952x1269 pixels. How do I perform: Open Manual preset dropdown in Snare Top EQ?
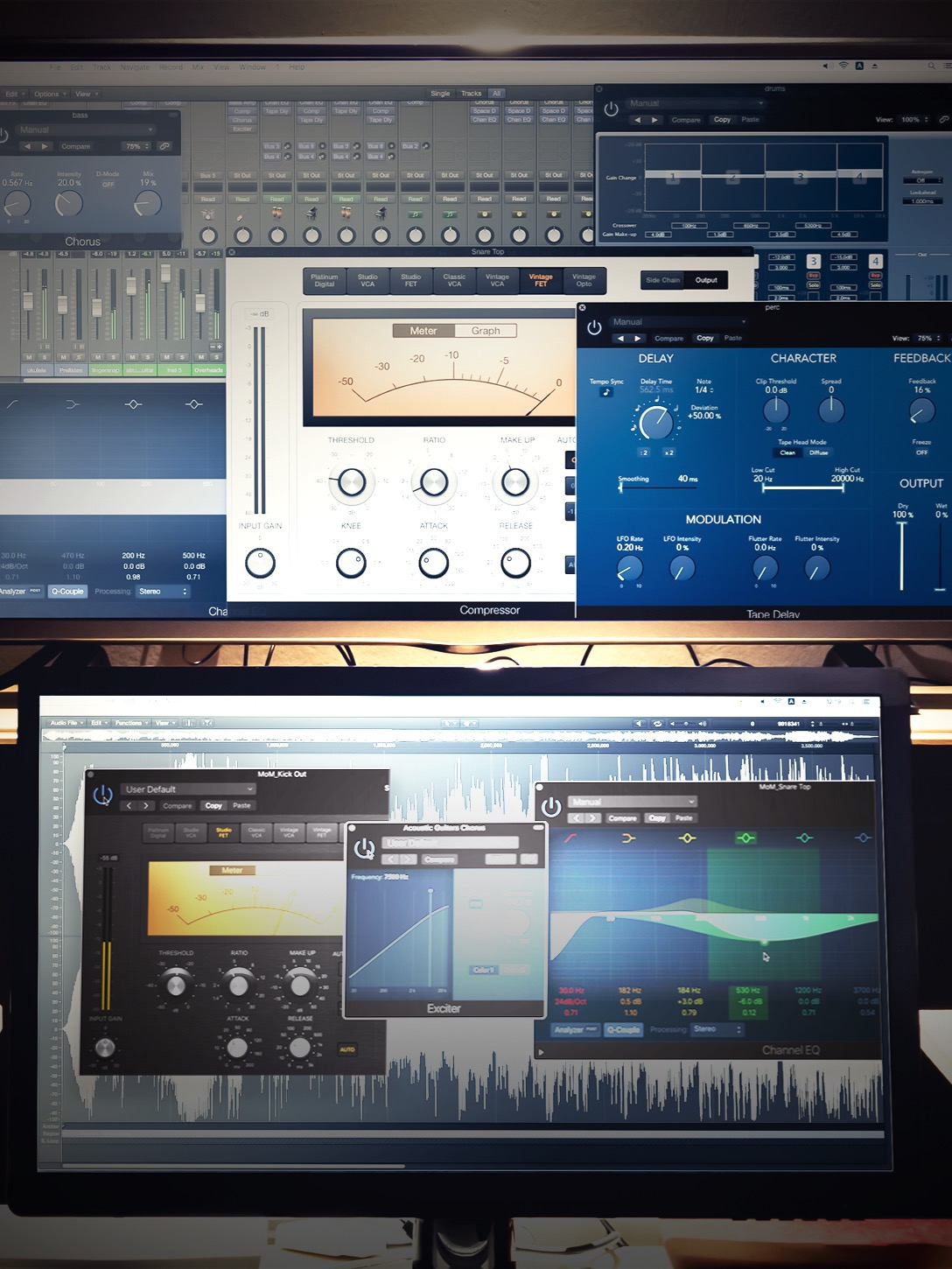(x=632, y=802)
